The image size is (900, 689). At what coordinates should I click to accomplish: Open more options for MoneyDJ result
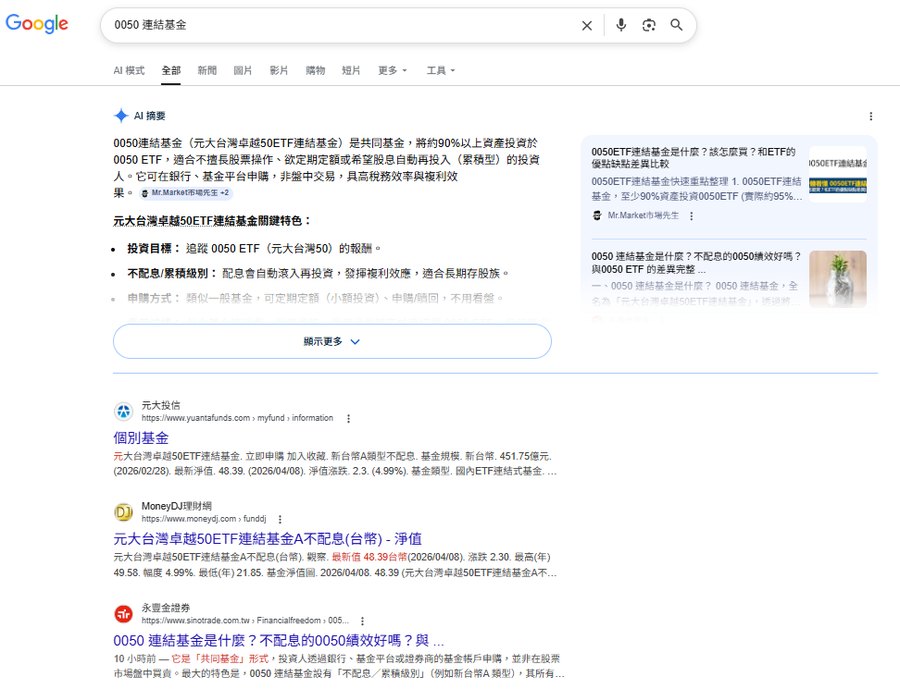tap(280, 520)
